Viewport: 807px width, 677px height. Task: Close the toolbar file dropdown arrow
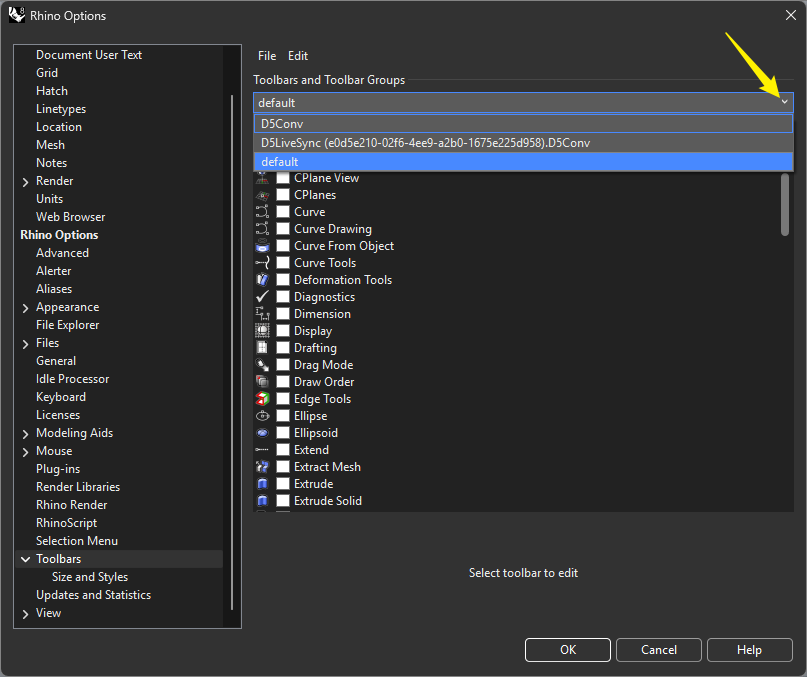(784, 102)
